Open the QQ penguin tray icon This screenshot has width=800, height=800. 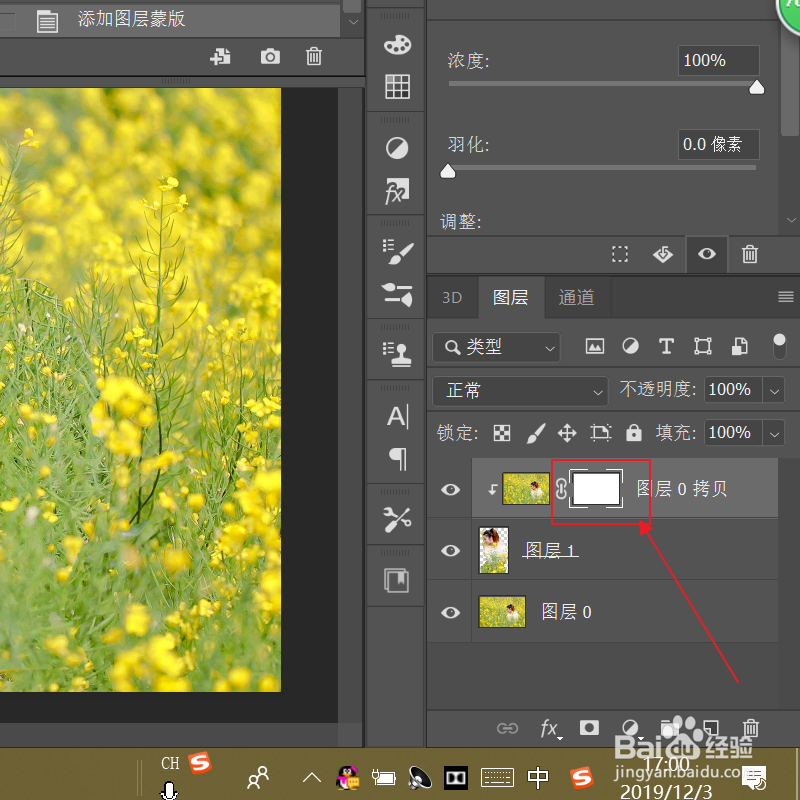click(348, 778)
